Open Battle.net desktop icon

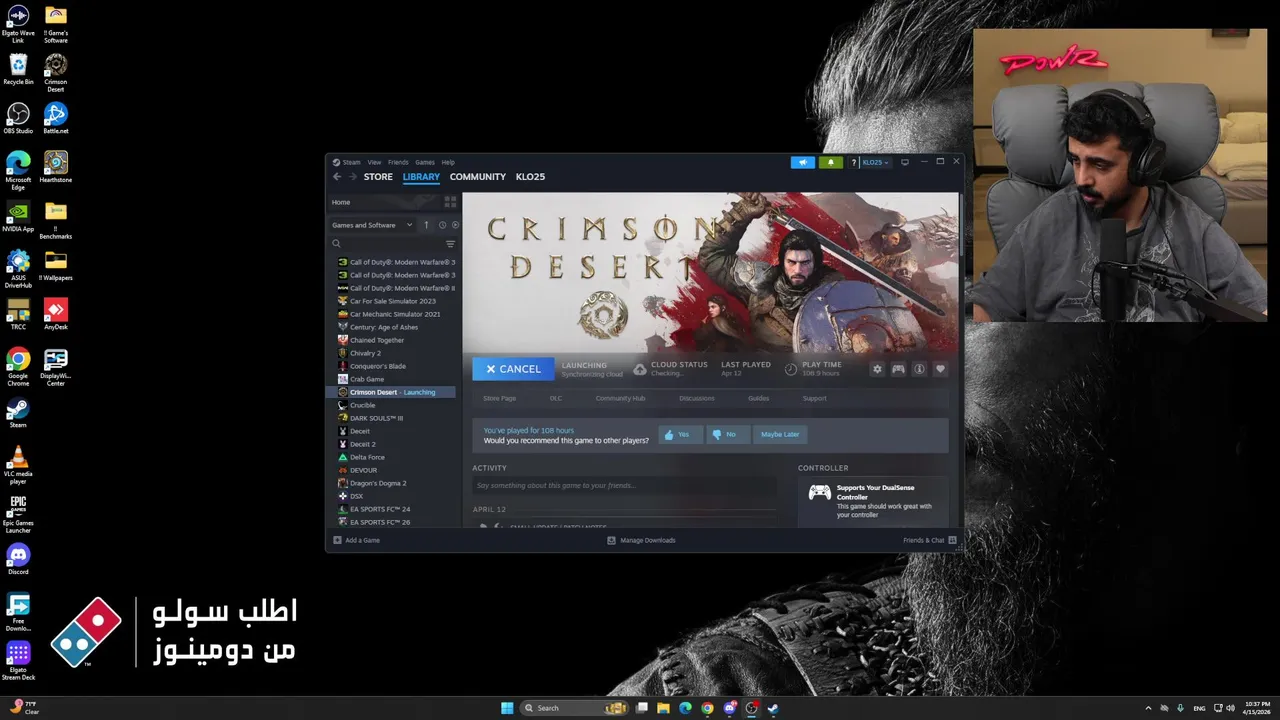pos(56,118)
